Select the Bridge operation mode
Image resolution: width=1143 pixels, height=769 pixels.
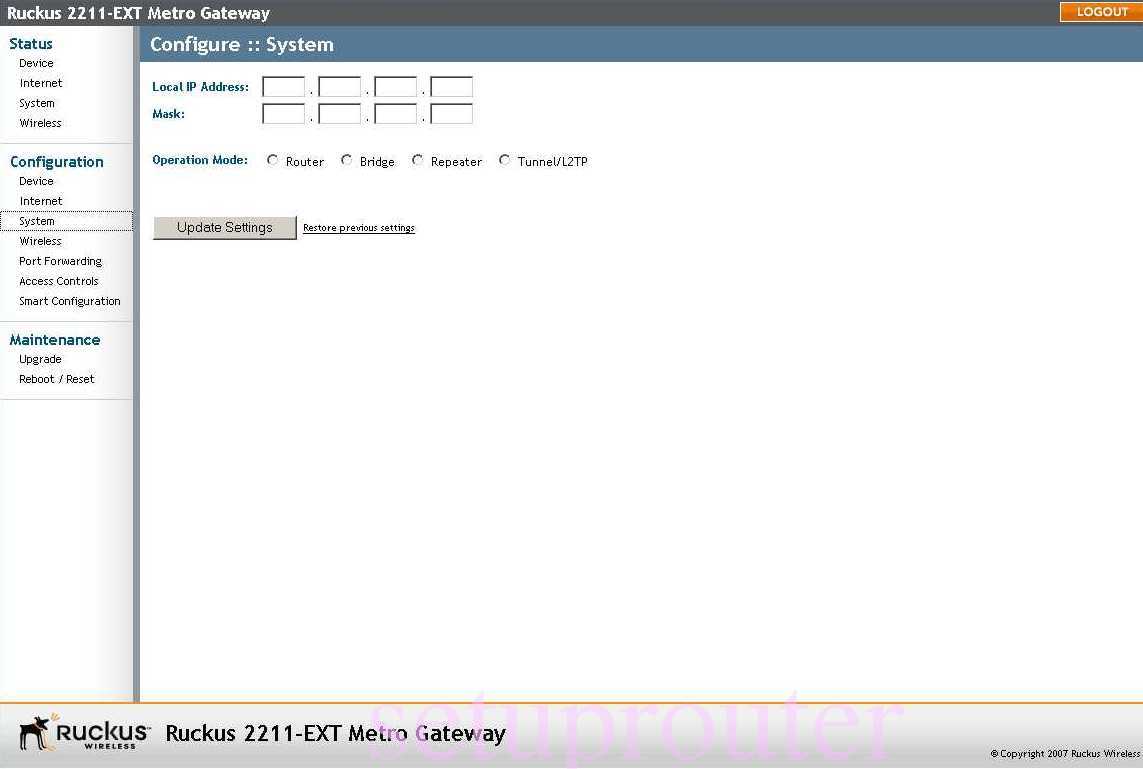pos(346,159)
